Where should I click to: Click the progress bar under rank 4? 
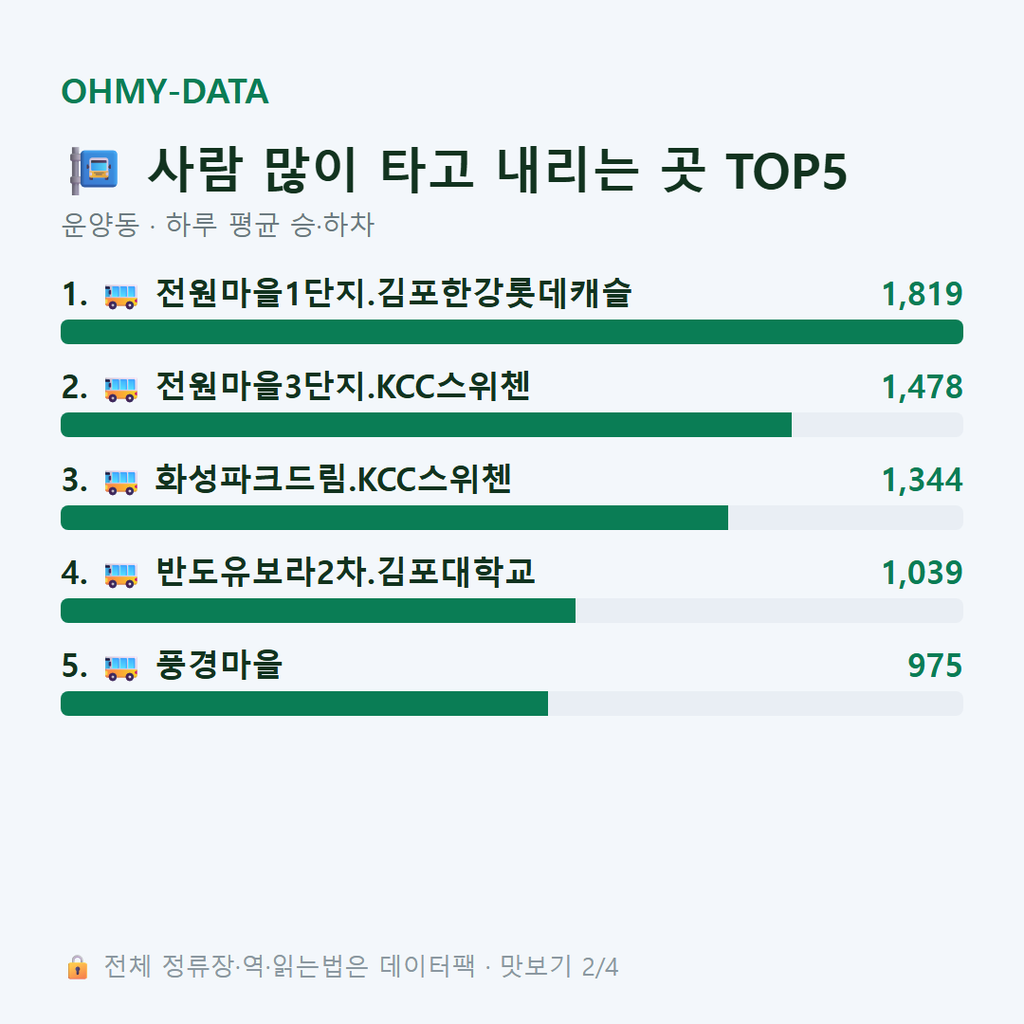(512, 610)
